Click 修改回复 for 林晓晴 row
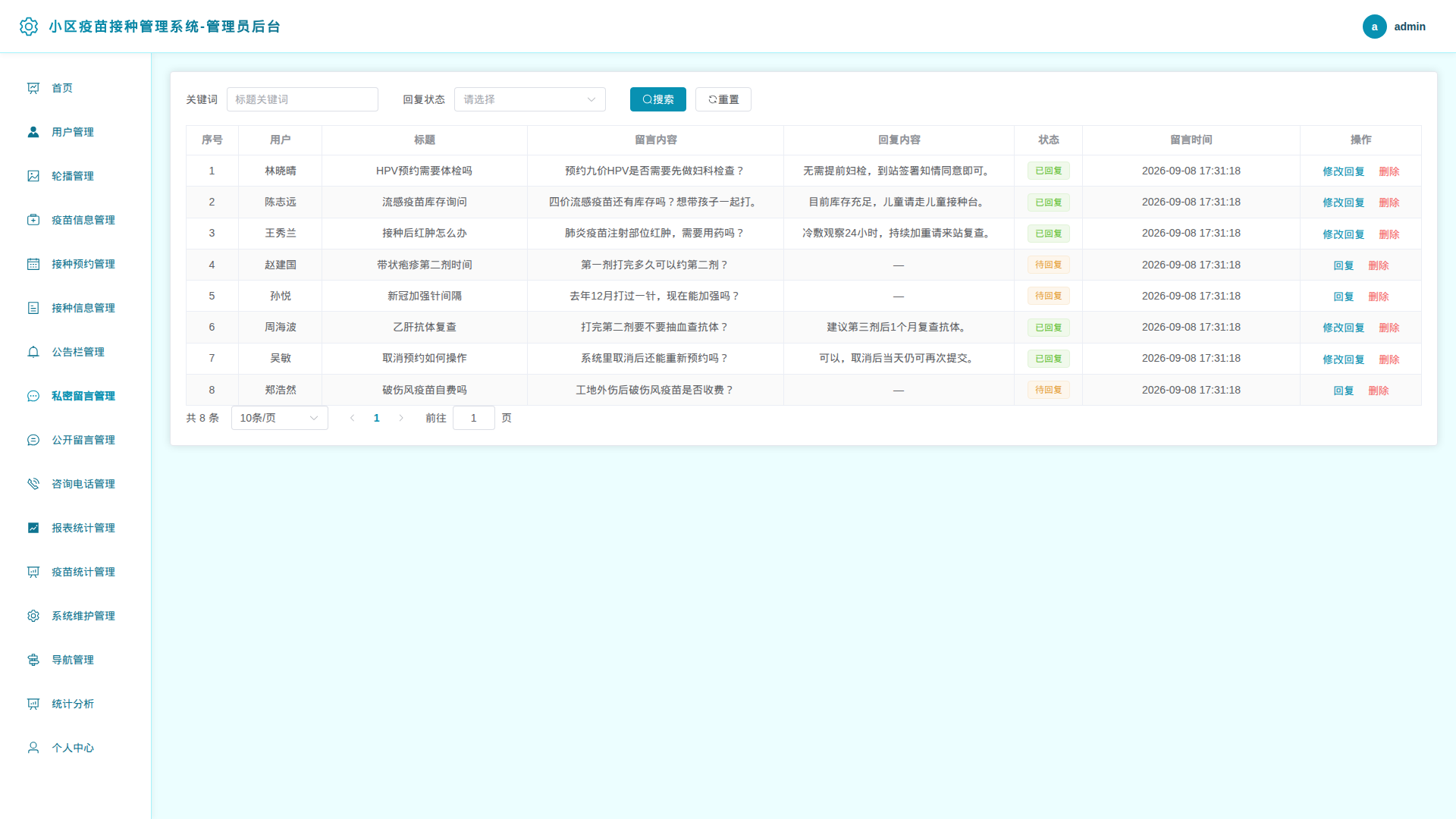 1344,171
